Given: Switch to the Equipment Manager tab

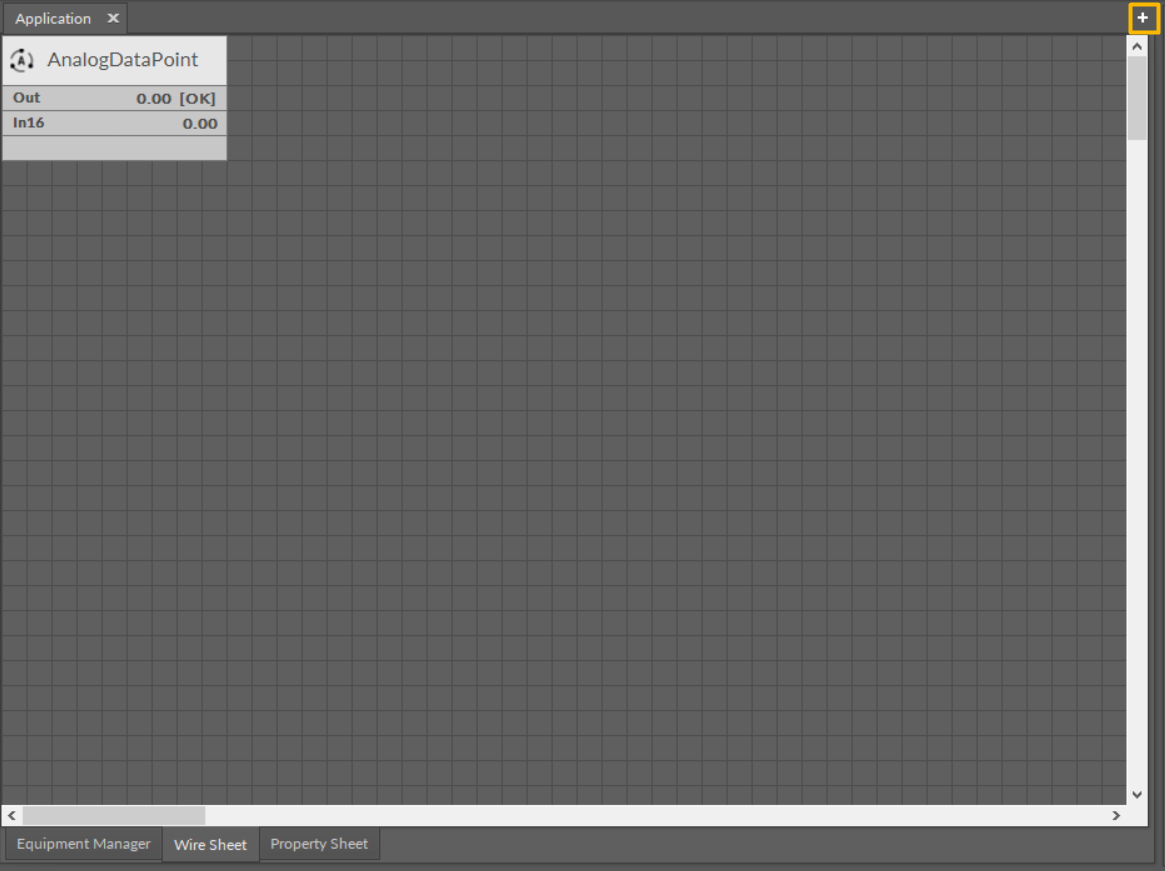Looking at the screenshot, I should 82,844.
